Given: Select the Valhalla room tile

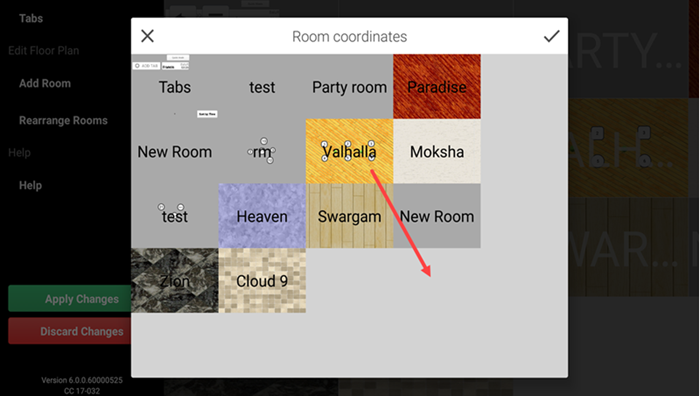Looking at the screenshot, I should (350, 151).
